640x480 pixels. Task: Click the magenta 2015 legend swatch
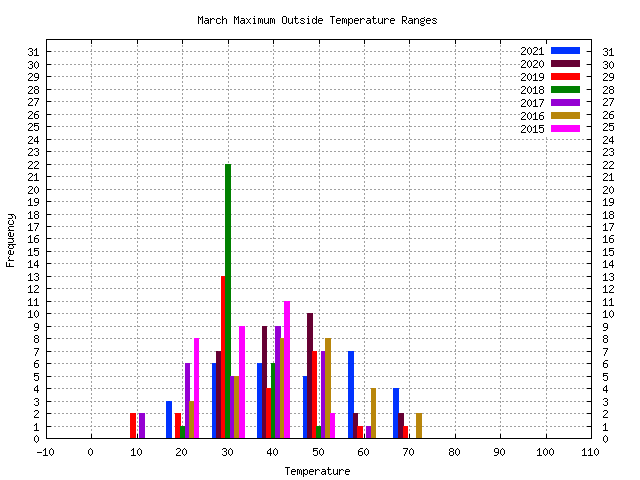pos(565,129)
